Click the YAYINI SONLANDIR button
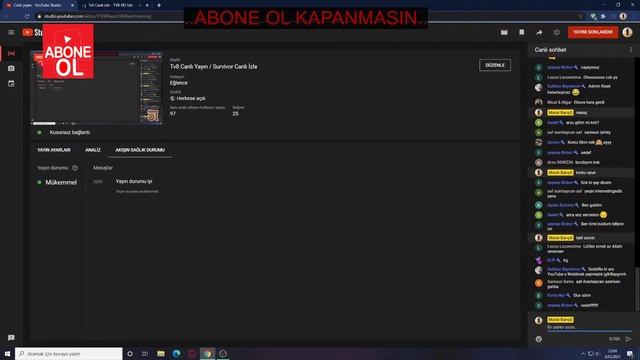The image size is (640, 360). click(x=593, y=32)
